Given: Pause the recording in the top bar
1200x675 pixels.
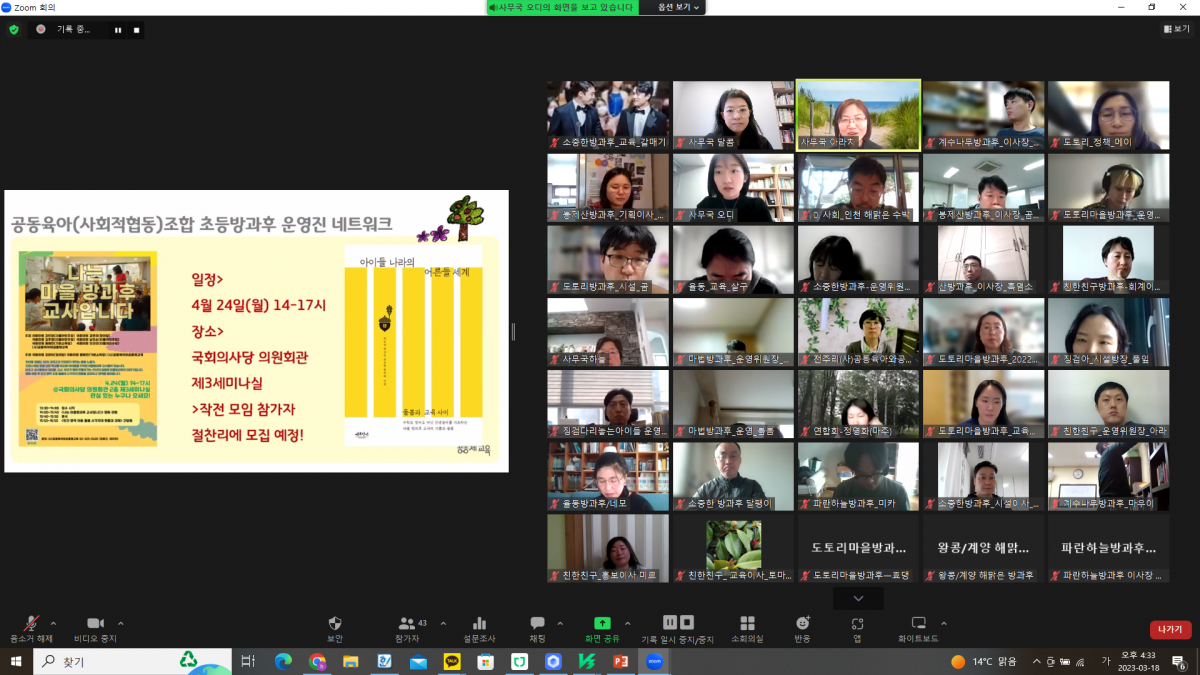Looking at the screenshot, I should point(118,30).
